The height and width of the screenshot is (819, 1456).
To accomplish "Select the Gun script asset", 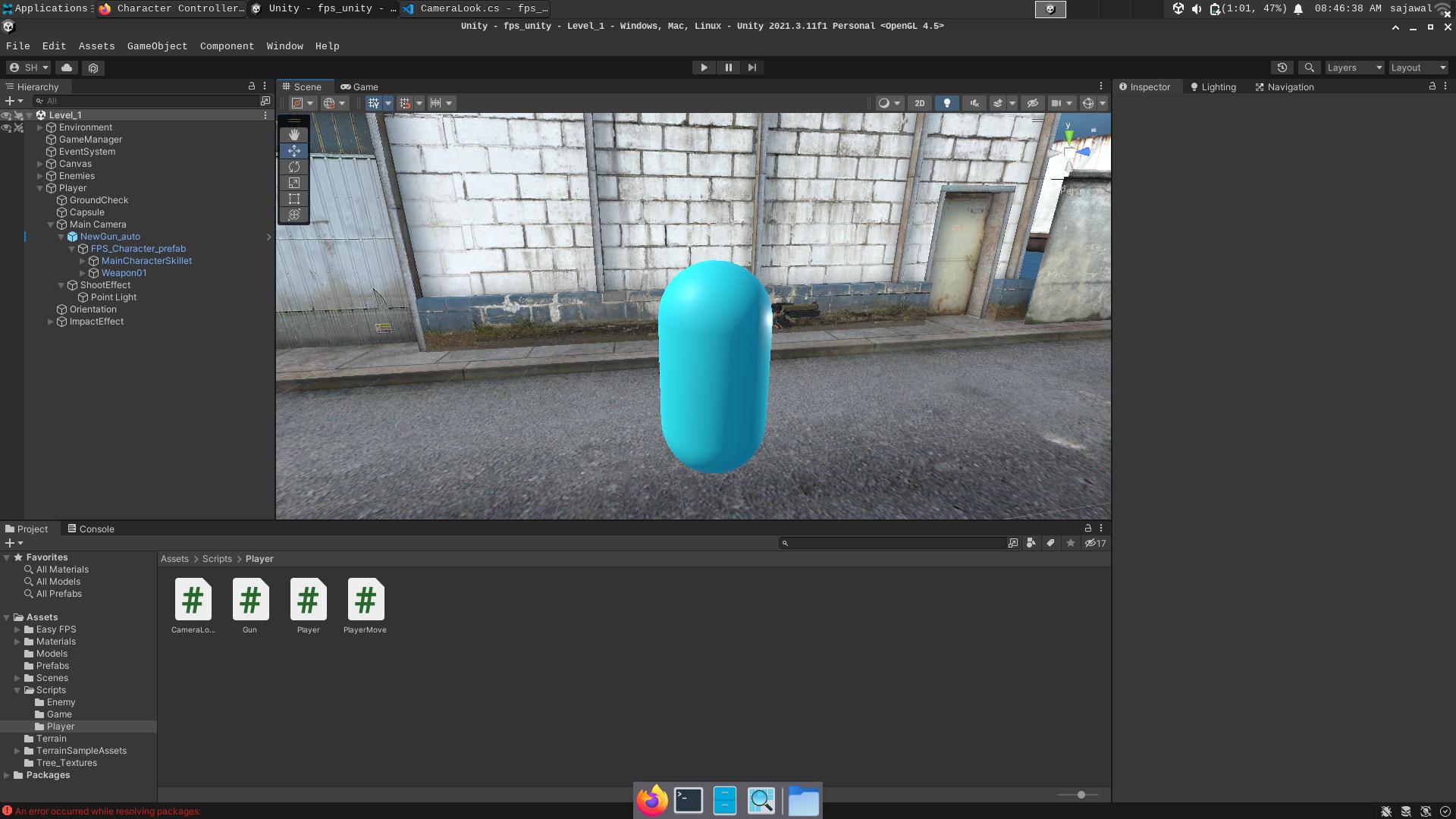I will 250,606.
